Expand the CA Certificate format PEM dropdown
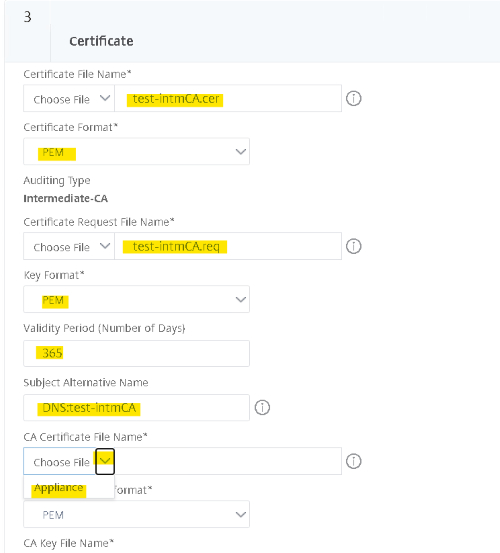The image size is (500, 553). pyautogui.click(x=136, y=514)
